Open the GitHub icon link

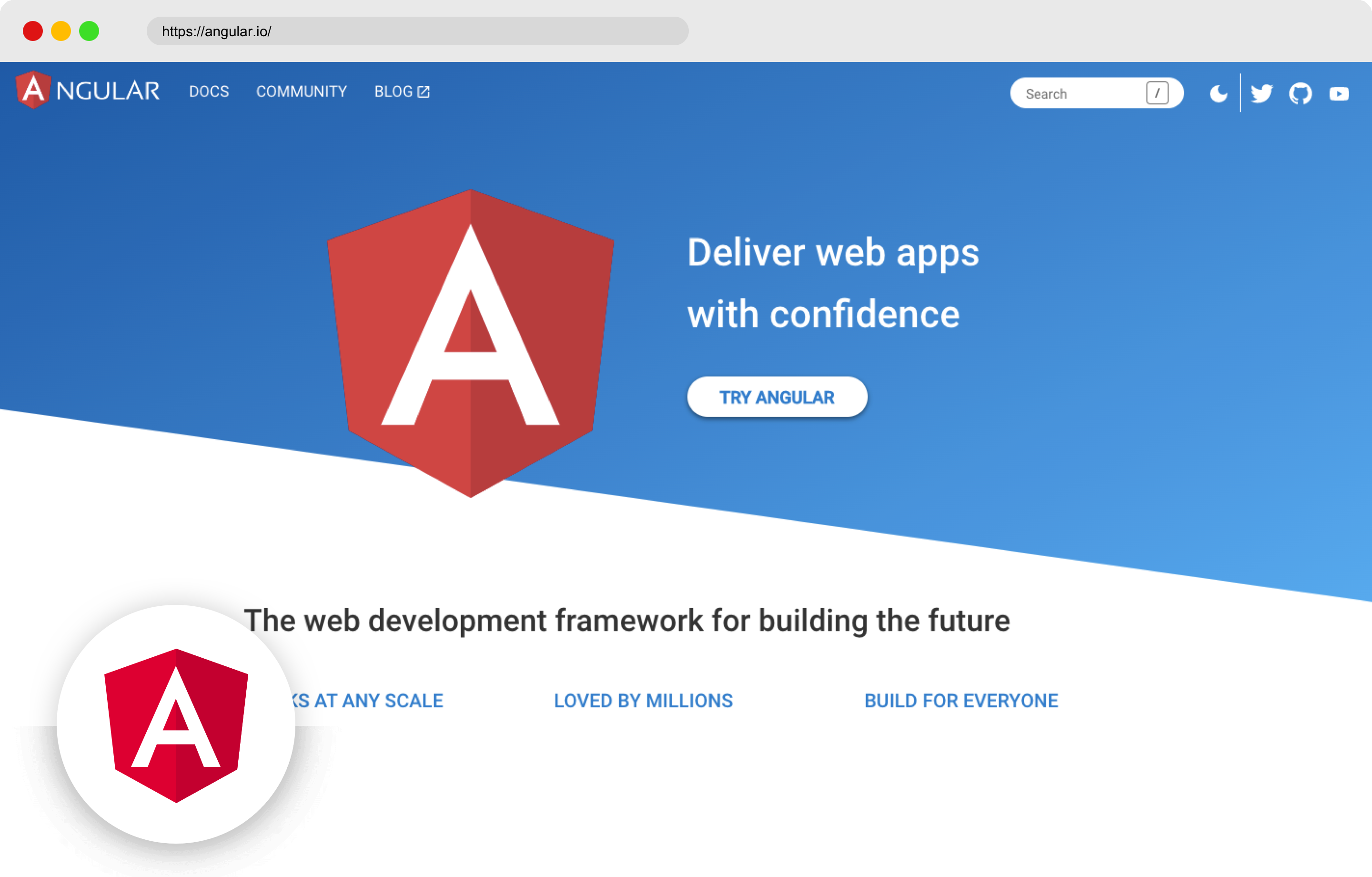[1300, 93]
